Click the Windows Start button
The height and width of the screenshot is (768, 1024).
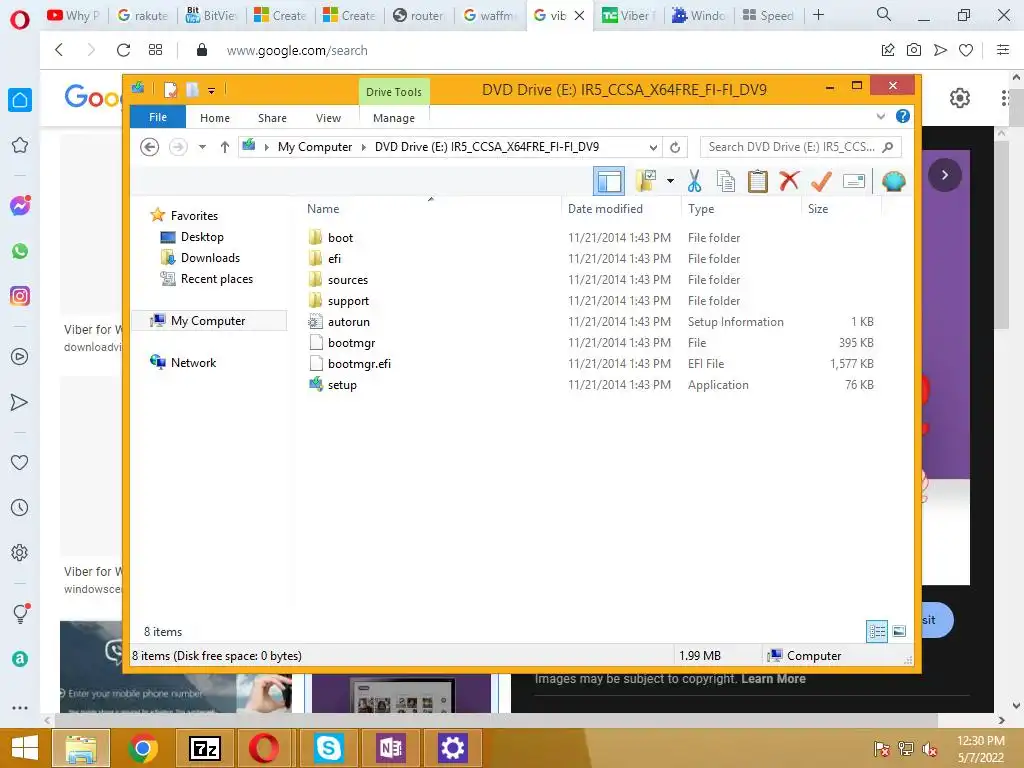pyautogui.click(x=24, y=748)
